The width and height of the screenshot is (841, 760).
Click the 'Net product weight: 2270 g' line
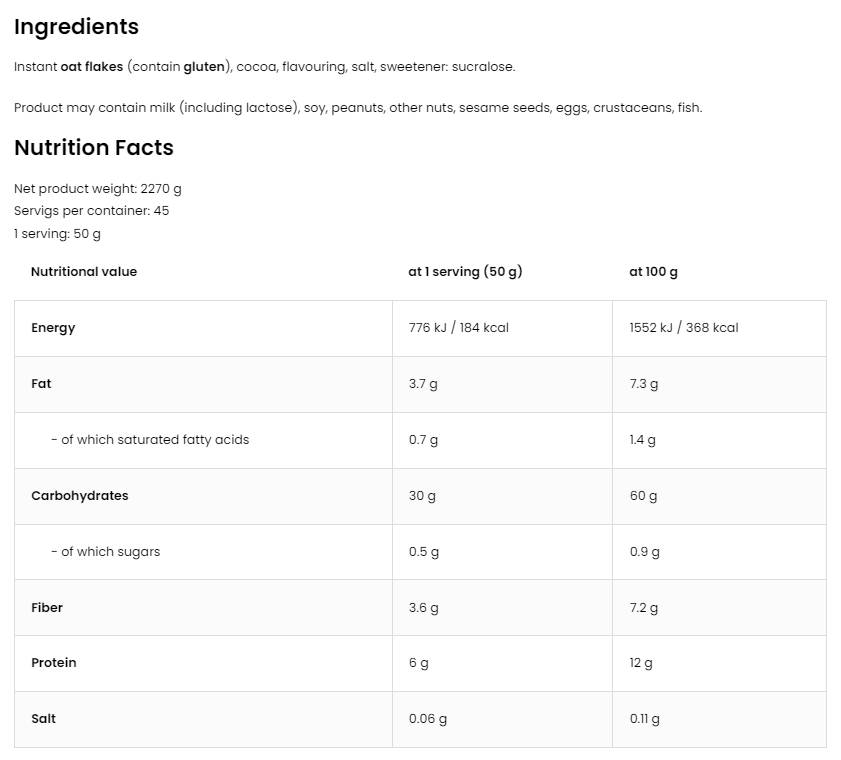pyautogui.click(x=98, y=188)
